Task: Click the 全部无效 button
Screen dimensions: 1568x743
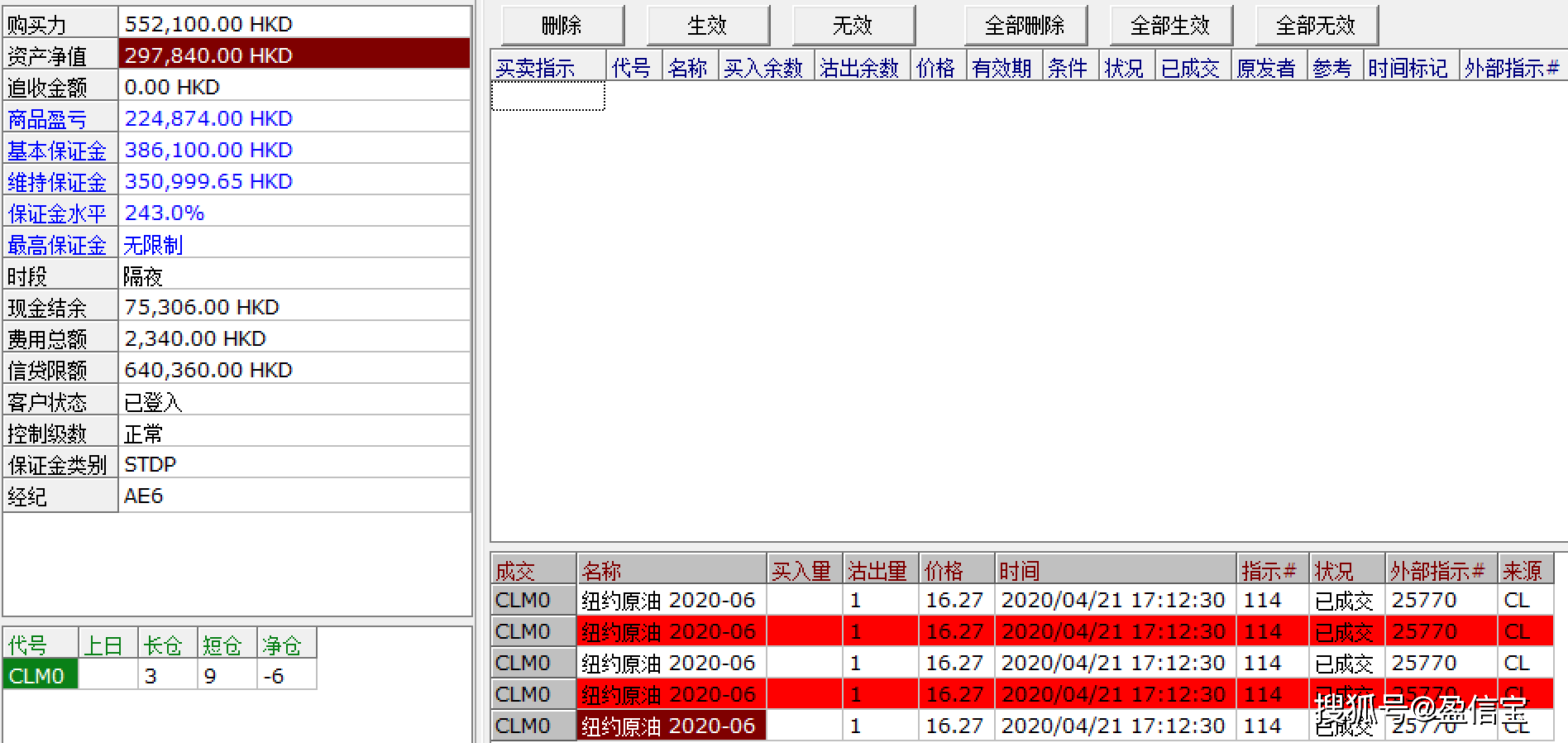Action: coord(1317,26)
